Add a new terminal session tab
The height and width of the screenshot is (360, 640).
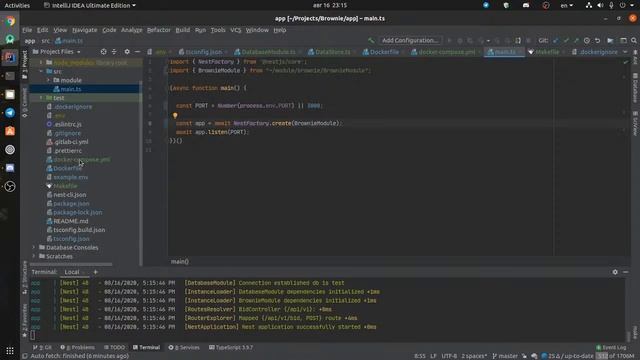(x=96, y=272)
